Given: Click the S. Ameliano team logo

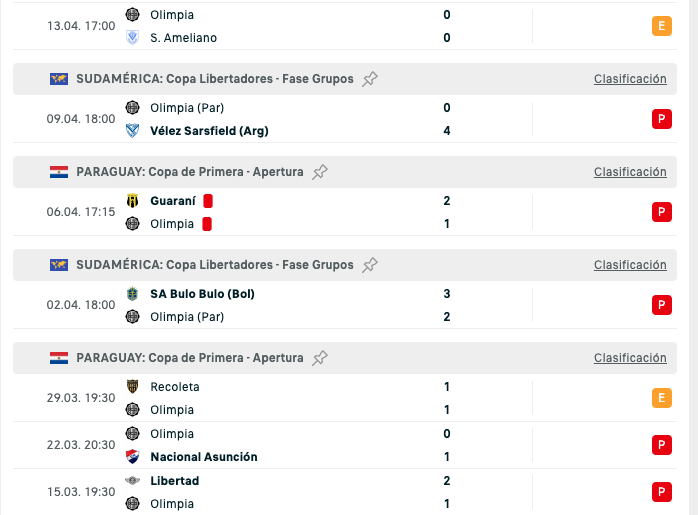Looking at the screenshot, I should tap(133, 38).
